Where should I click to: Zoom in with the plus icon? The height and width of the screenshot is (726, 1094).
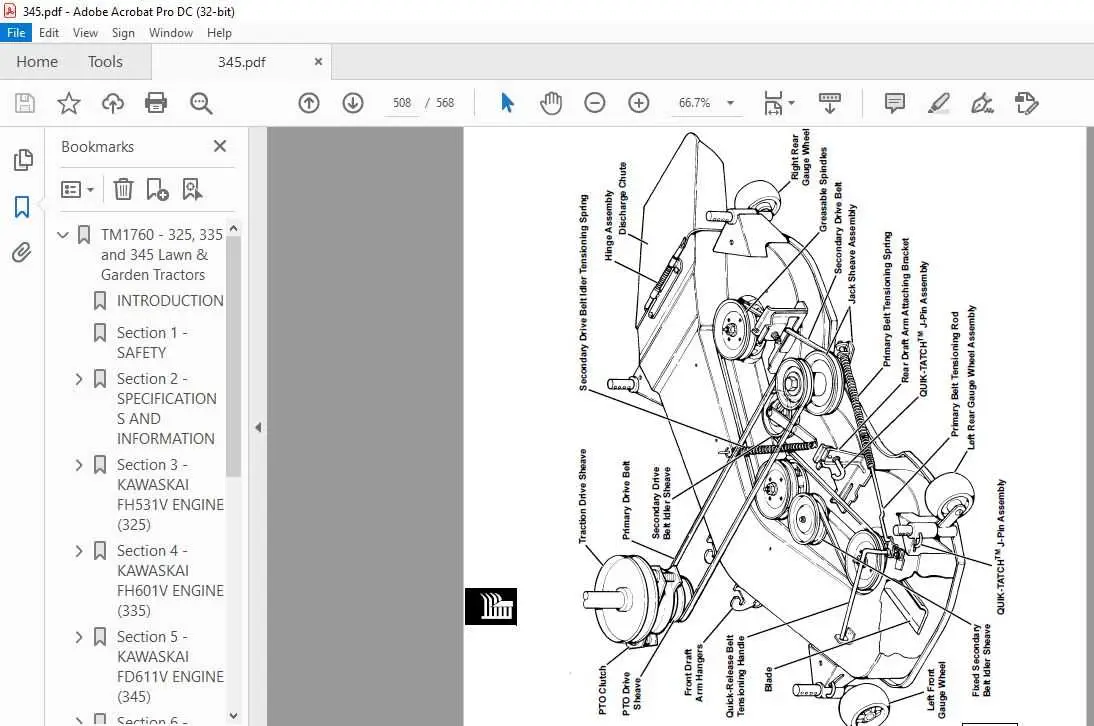point(638,103)
